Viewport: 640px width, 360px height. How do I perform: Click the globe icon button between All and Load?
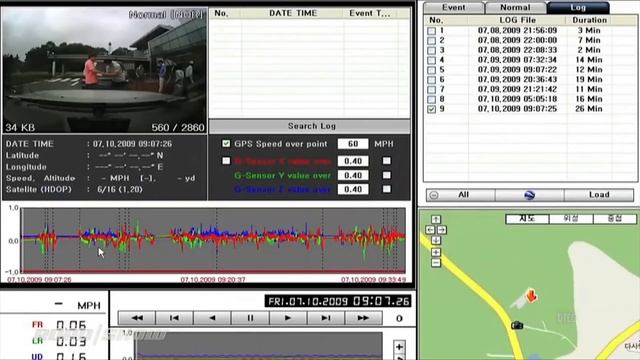pos(529,195)
